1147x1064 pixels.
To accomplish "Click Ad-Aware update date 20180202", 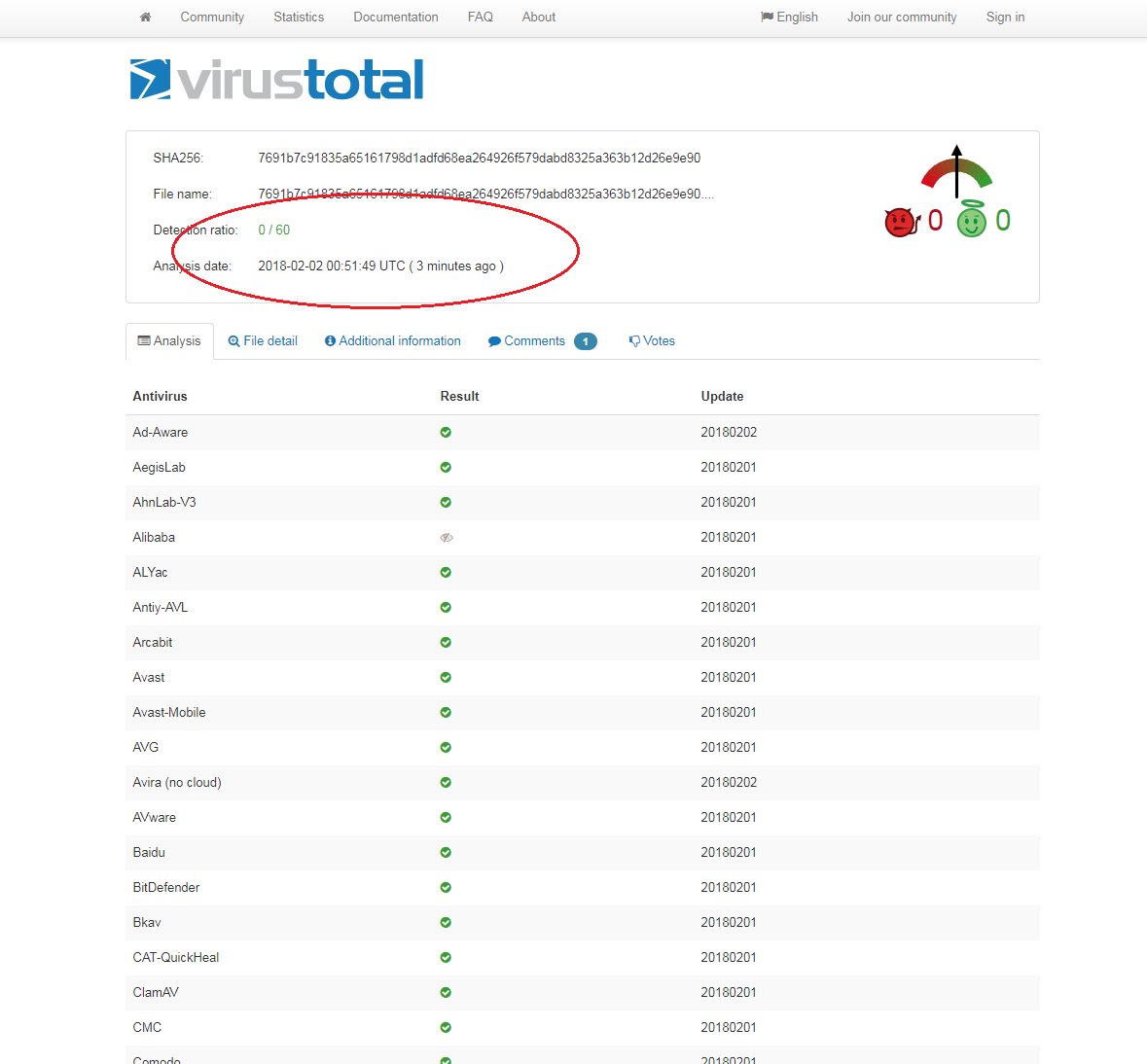I will pos(729,432).
